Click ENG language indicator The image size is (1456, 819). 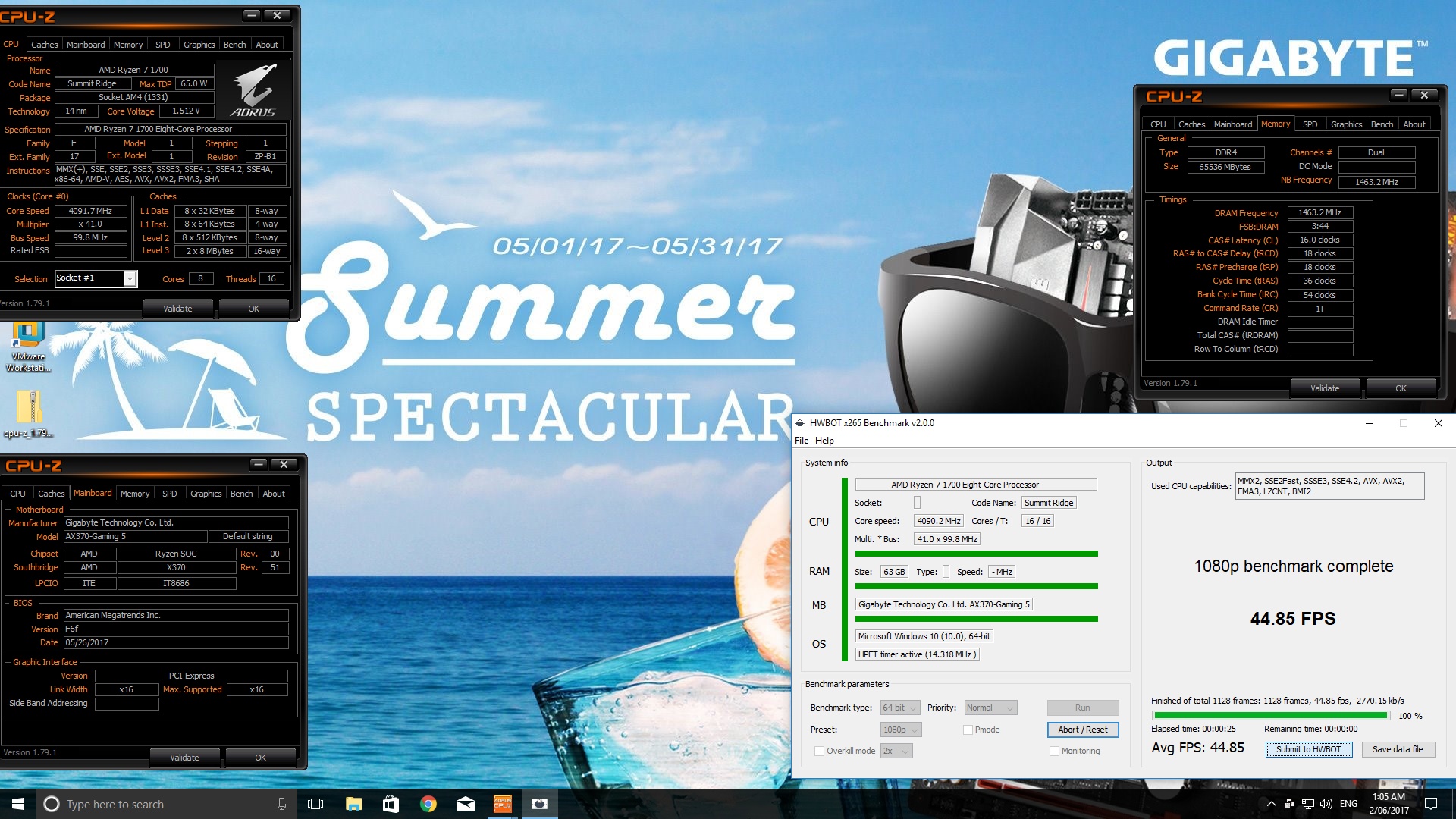point(1348,804)
